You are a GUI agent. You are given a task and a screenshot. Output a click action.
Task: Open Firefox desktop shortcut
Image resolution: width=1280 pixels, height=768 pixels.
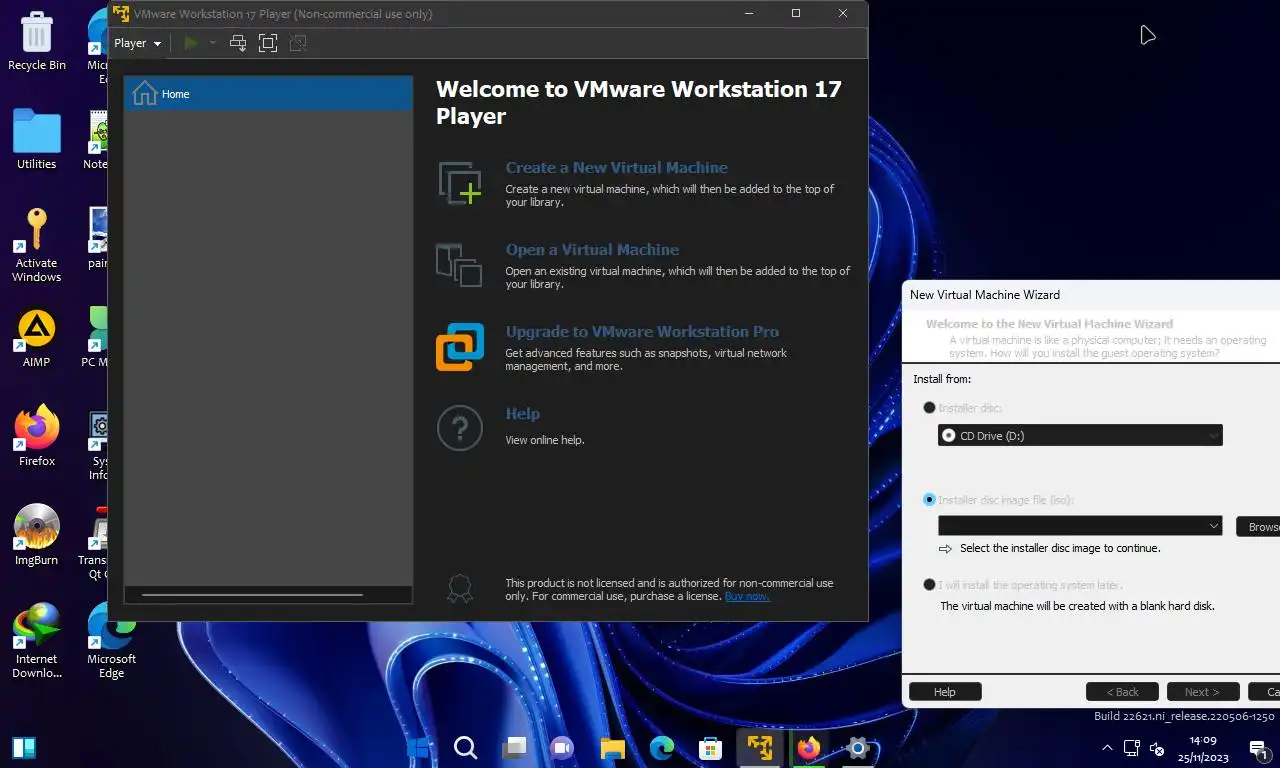click(x=37, y=436)
